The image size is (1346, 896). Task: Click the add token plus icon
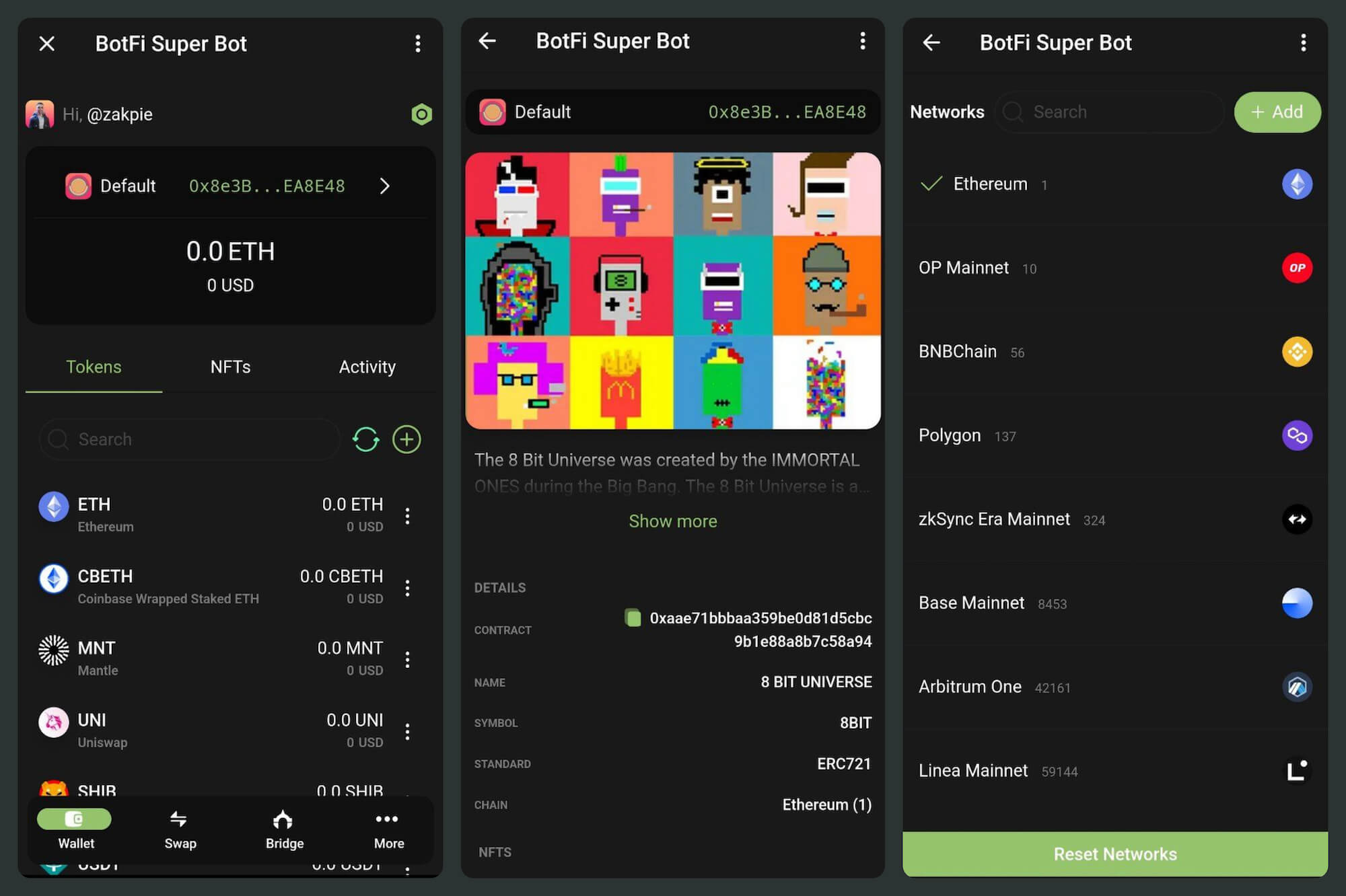click(406, 439)
